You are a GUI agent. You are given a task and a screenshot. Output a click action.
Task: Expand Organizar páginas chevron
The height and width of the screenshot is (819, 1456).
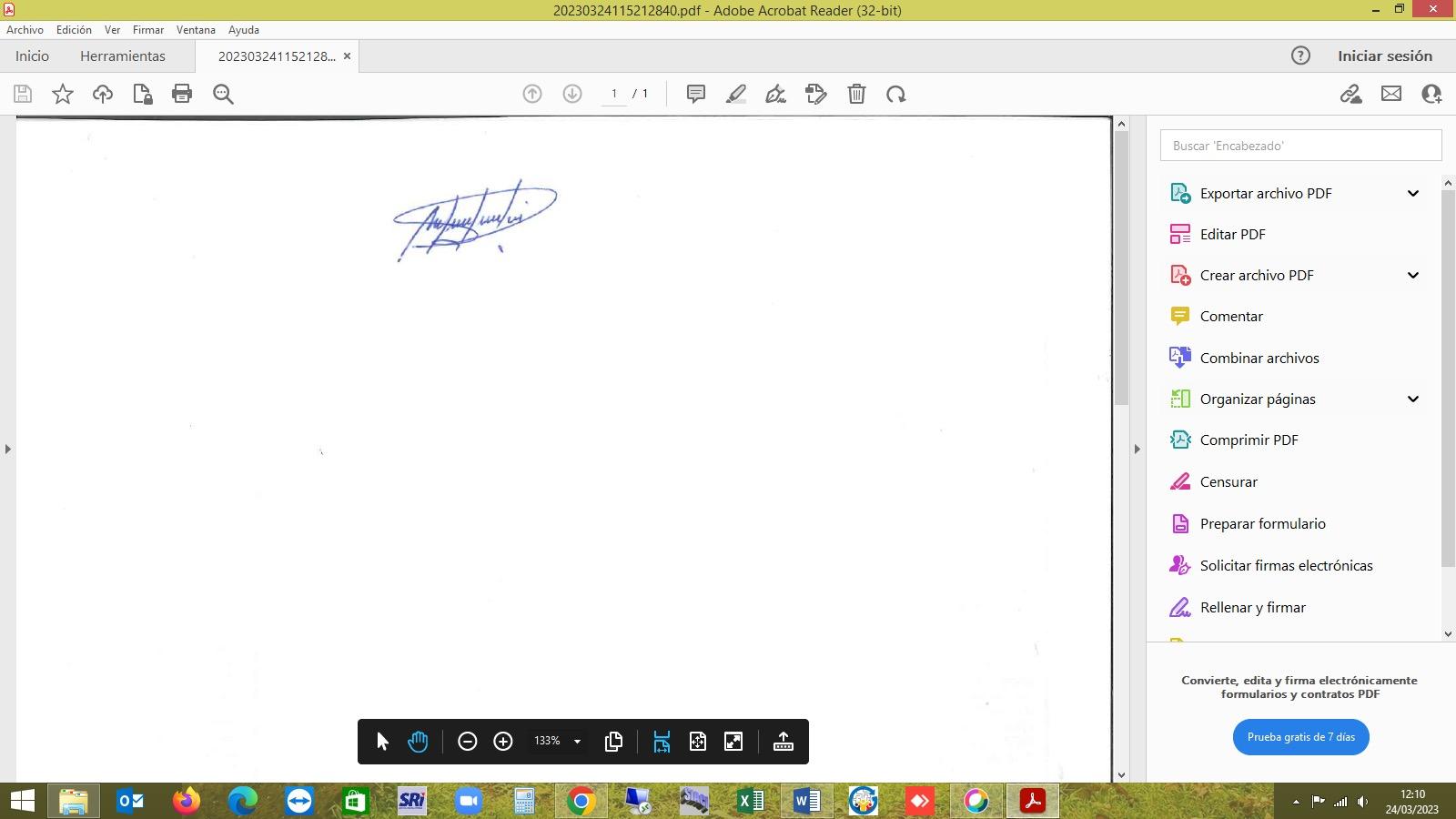pos(1413,399)
